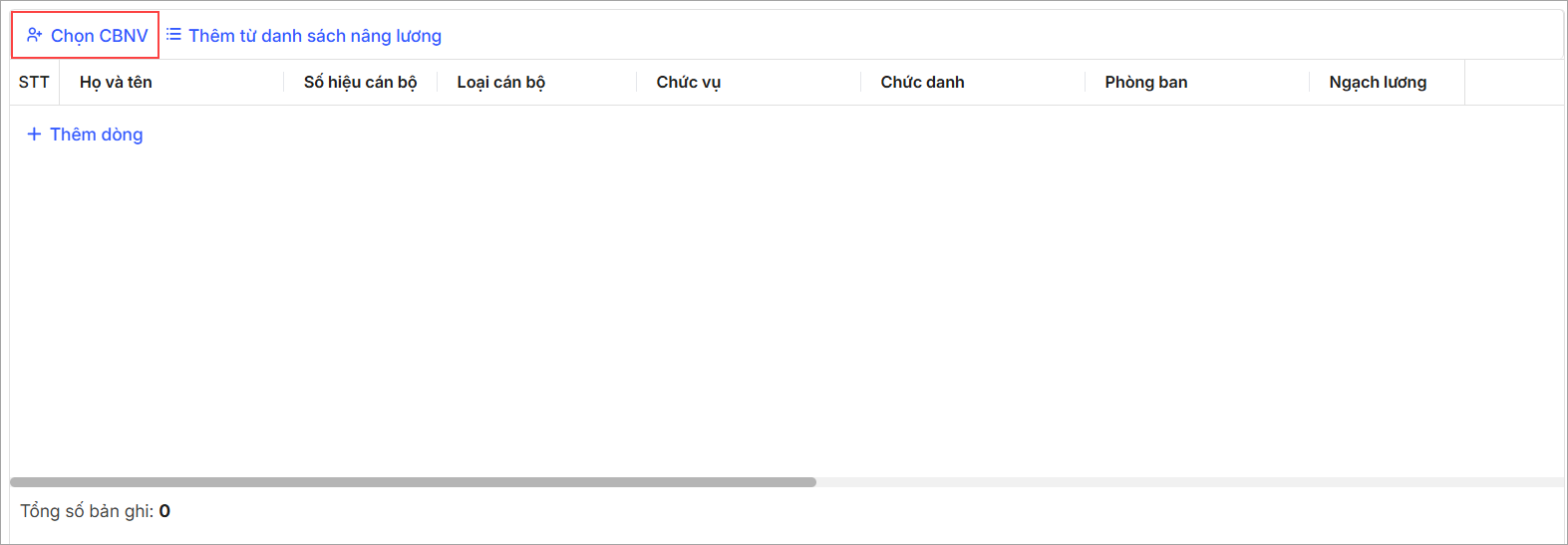Image resolution: width=1568 pixels, height=545 pixels.
Task: Click the column divider after Chức vụ
Action: [860, 82]
